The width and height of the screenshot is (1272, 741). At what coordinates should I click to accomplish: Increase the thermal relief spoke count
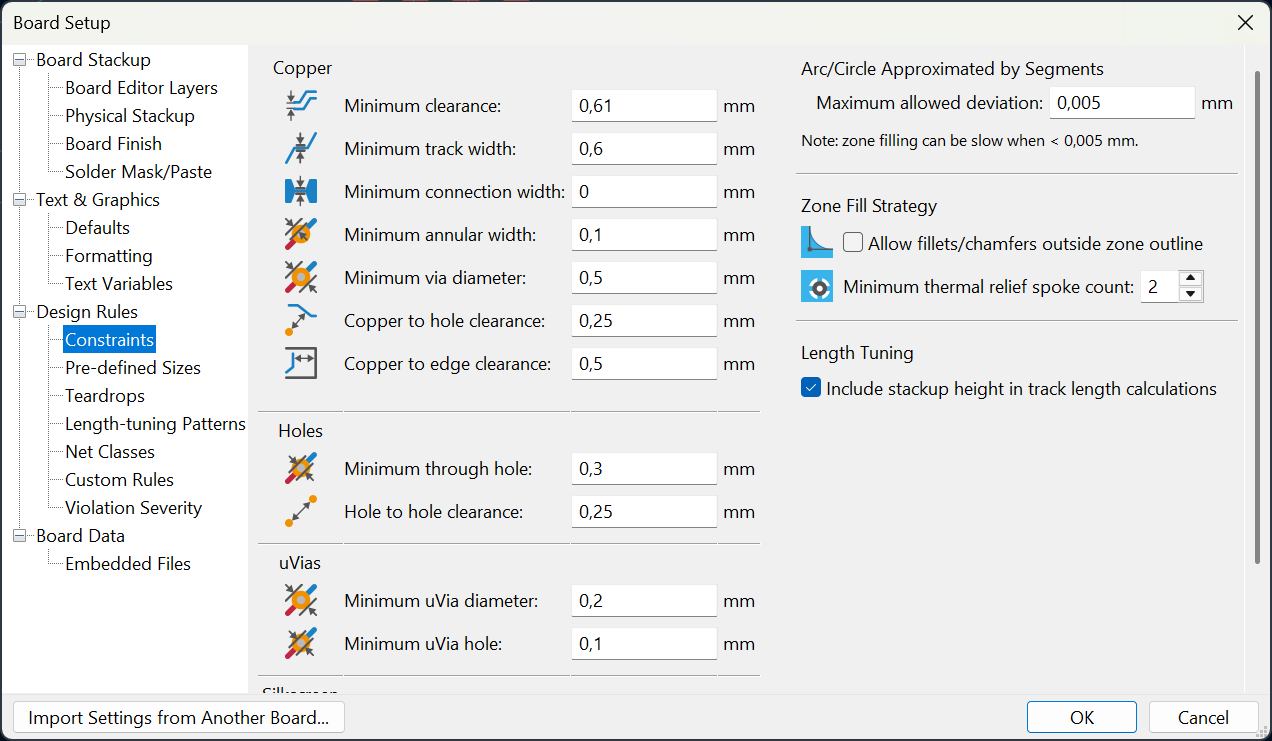click(x=1190, y=279)
